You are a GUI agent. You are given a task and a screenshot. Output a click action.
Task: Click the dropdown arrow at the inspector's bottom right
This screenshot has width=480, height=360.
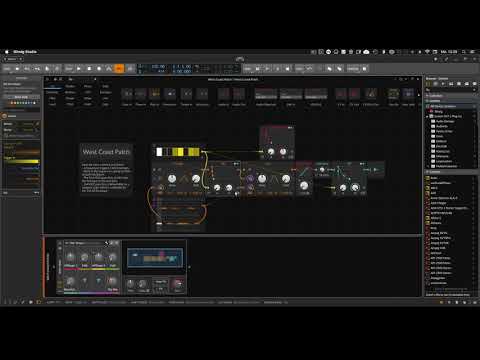(36, 193)
